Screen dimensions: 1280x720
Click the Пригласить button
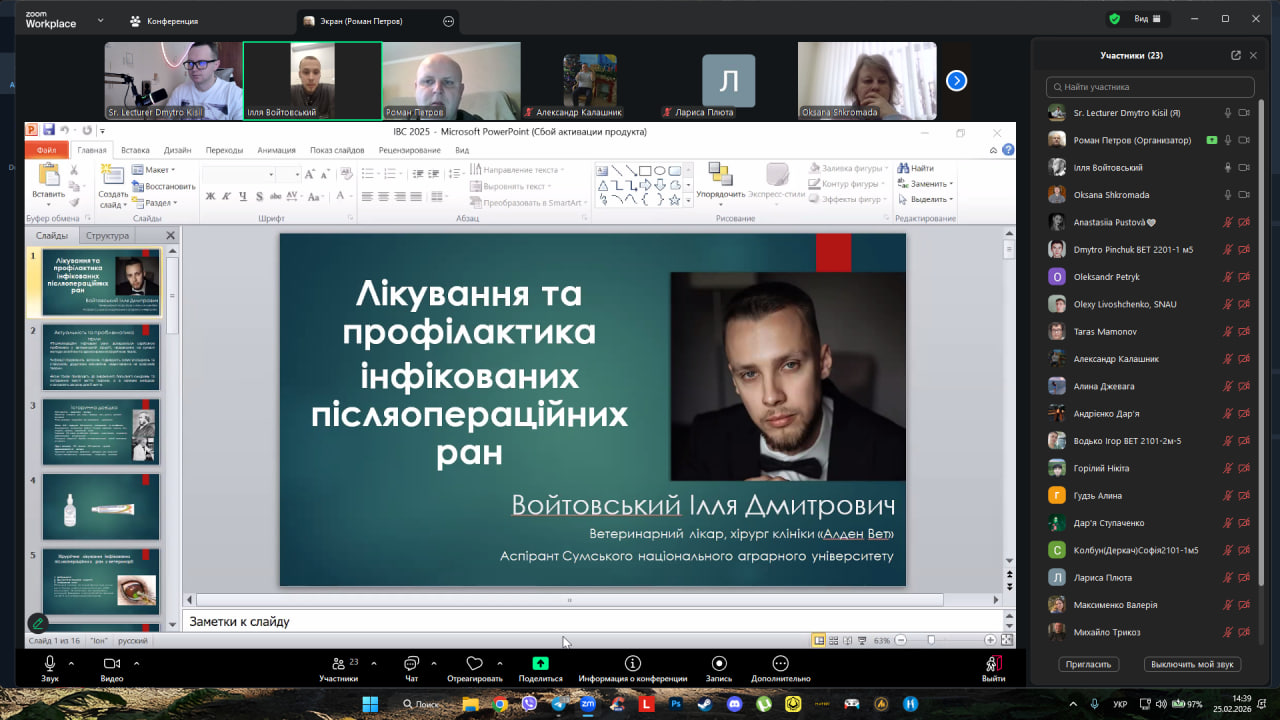coord(1088,664)
